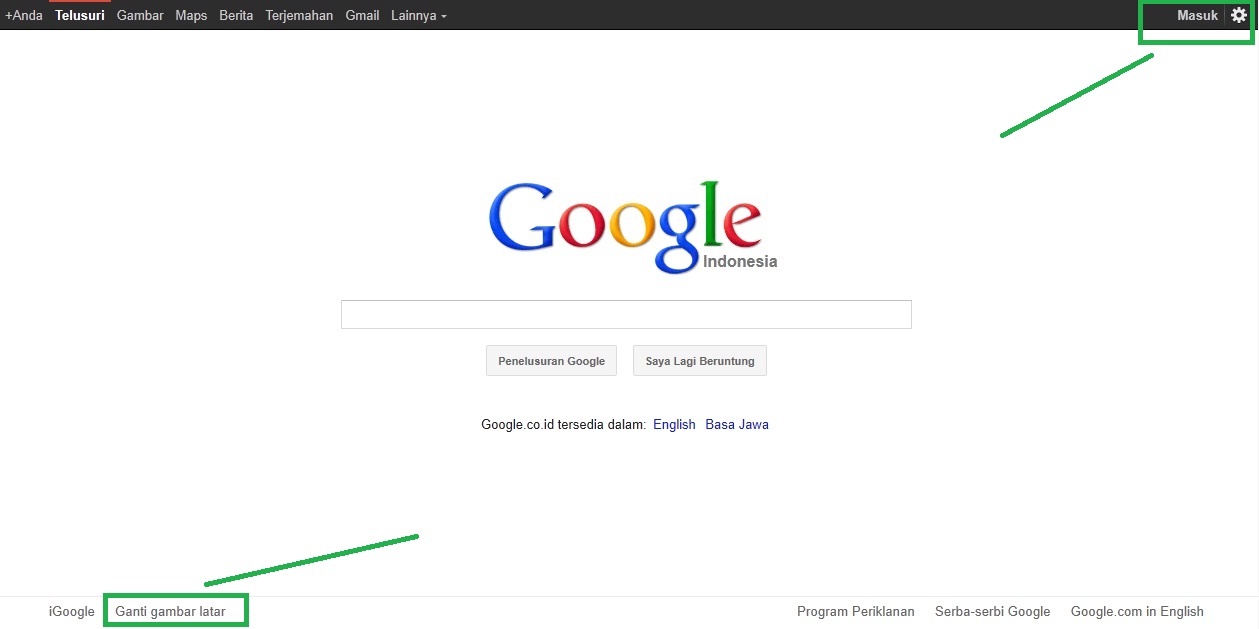Click Serba-serbi Google

(x=992, y=611)
